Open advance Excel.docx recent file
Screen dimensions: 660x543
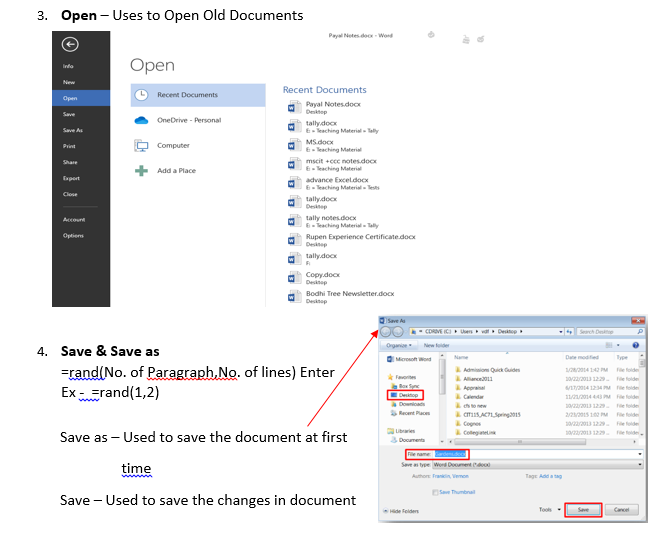(x=333, y=183)
